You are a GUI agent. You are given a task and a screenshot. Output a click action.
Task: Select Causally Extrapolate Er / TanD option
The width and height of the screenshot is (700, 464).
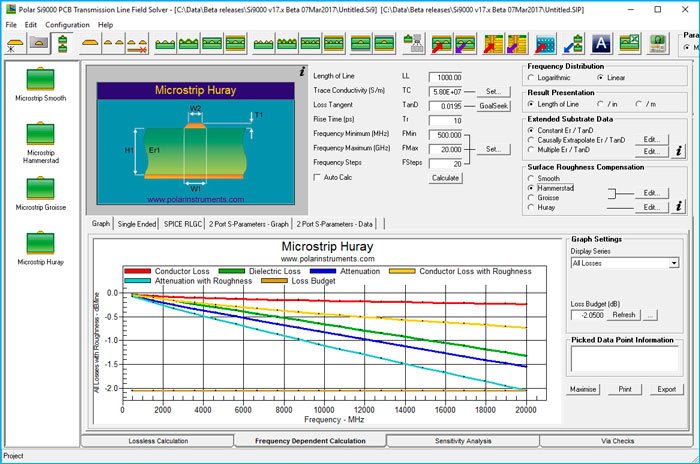click(531, 140)
